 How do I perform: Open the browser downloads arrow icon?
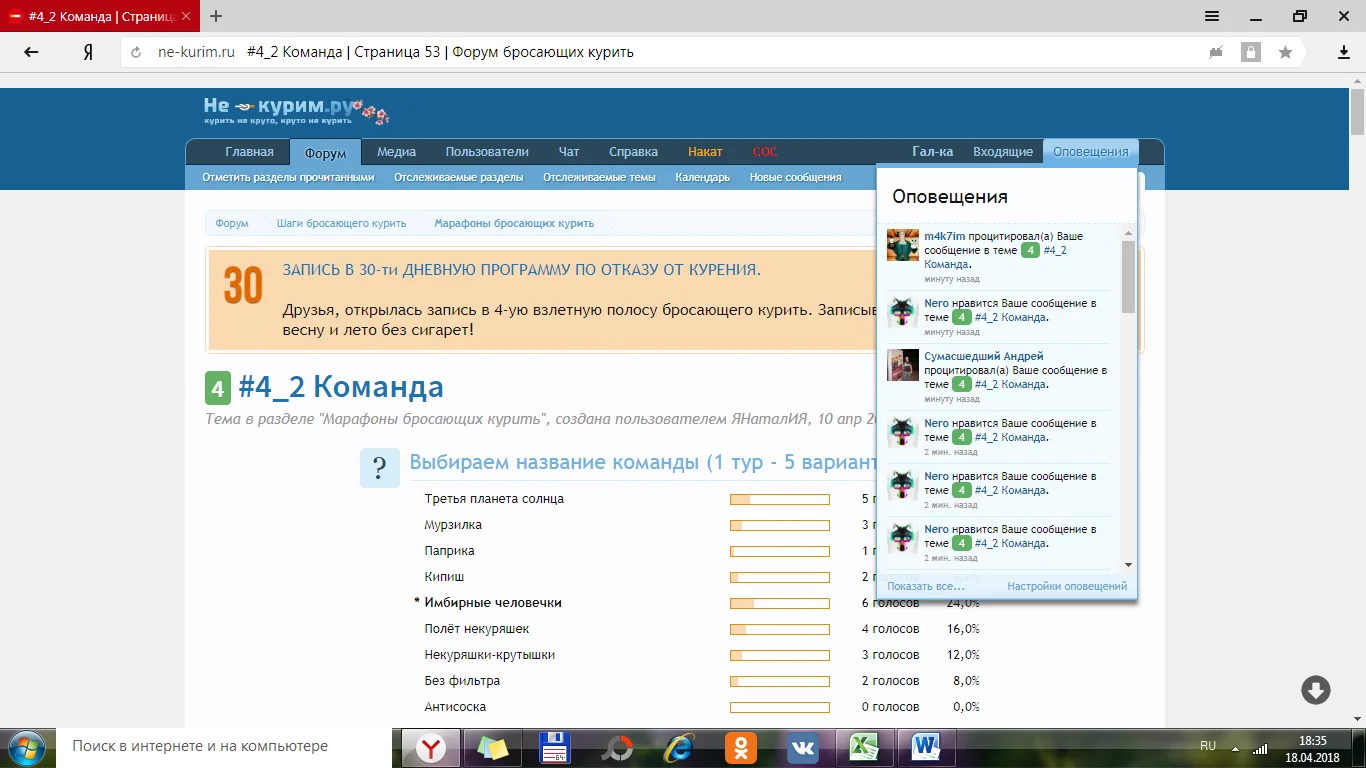coord(1344,52)
